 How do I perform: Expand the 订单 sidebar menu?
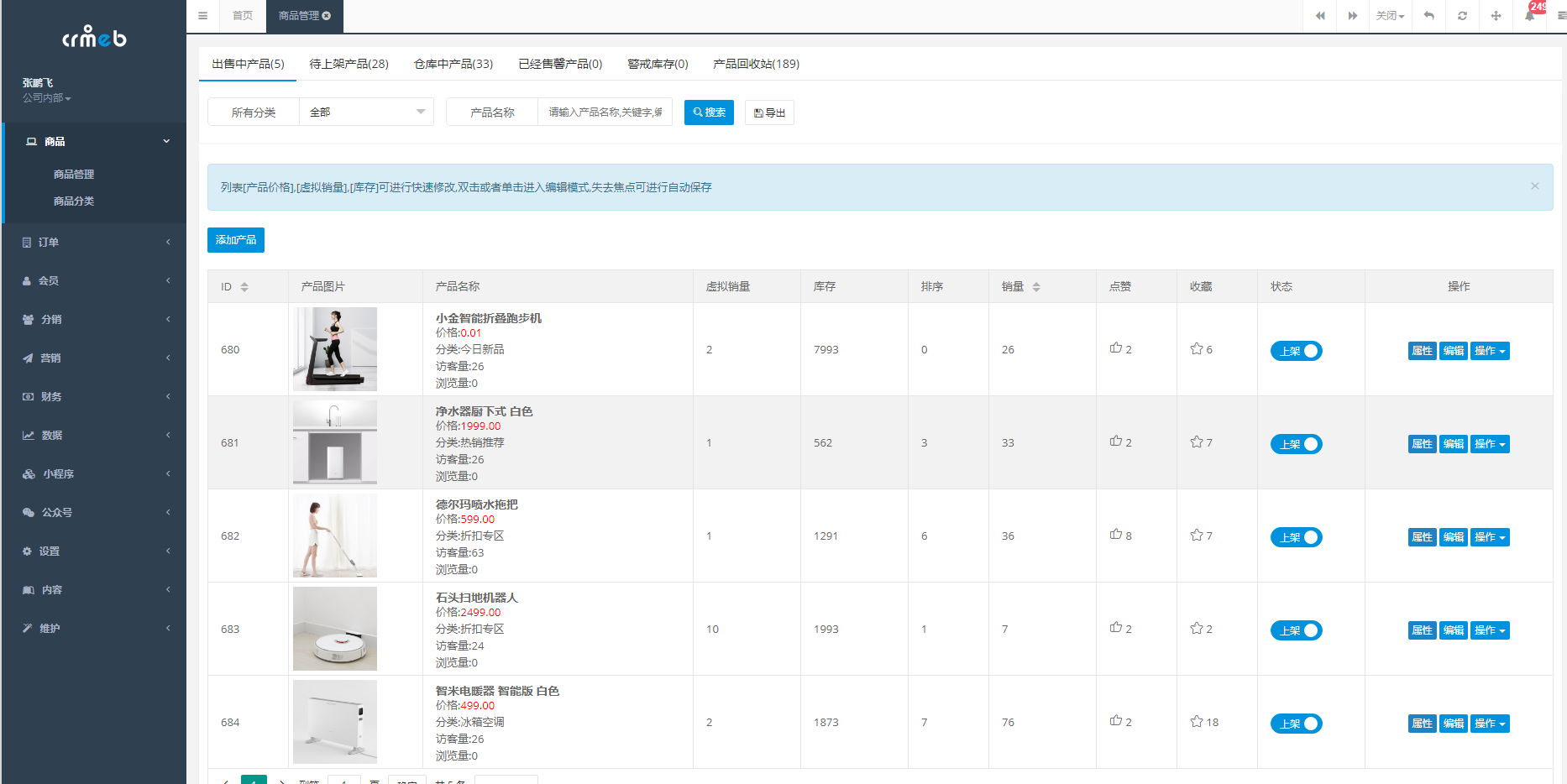94,243
